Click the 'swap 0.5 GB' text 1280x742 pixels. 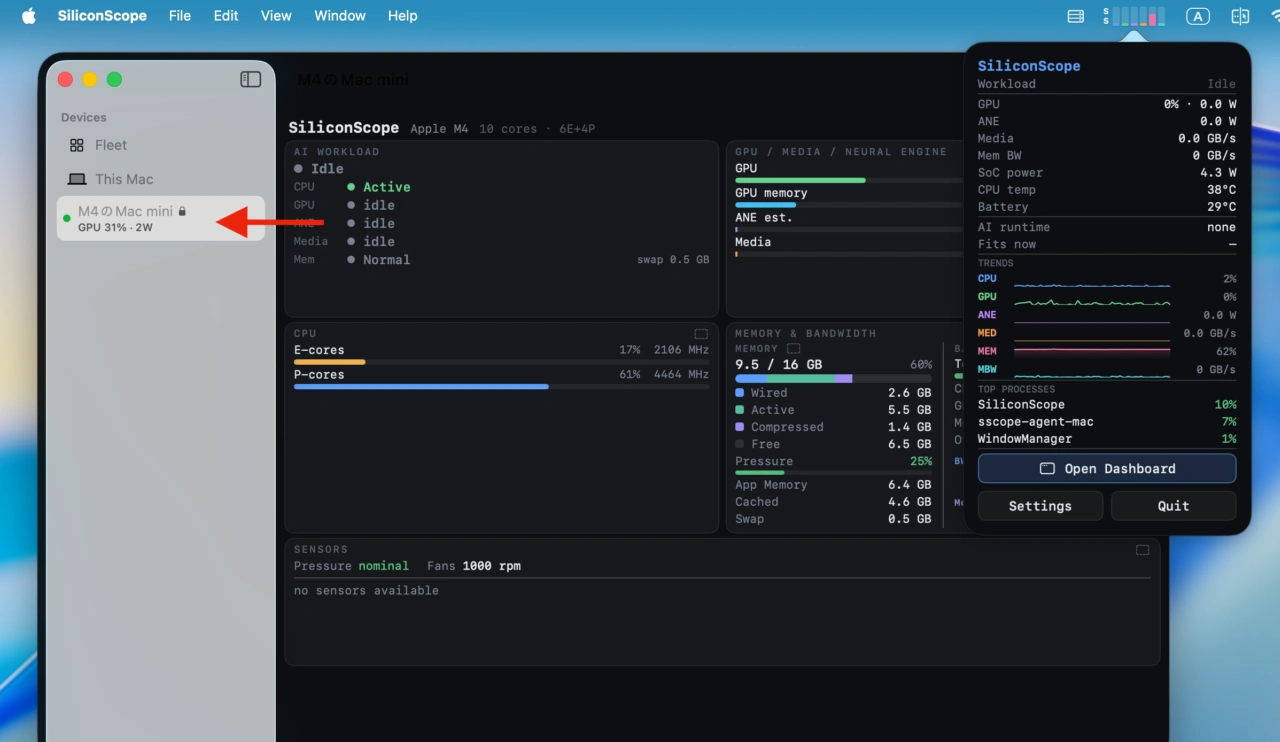[673, 260]
